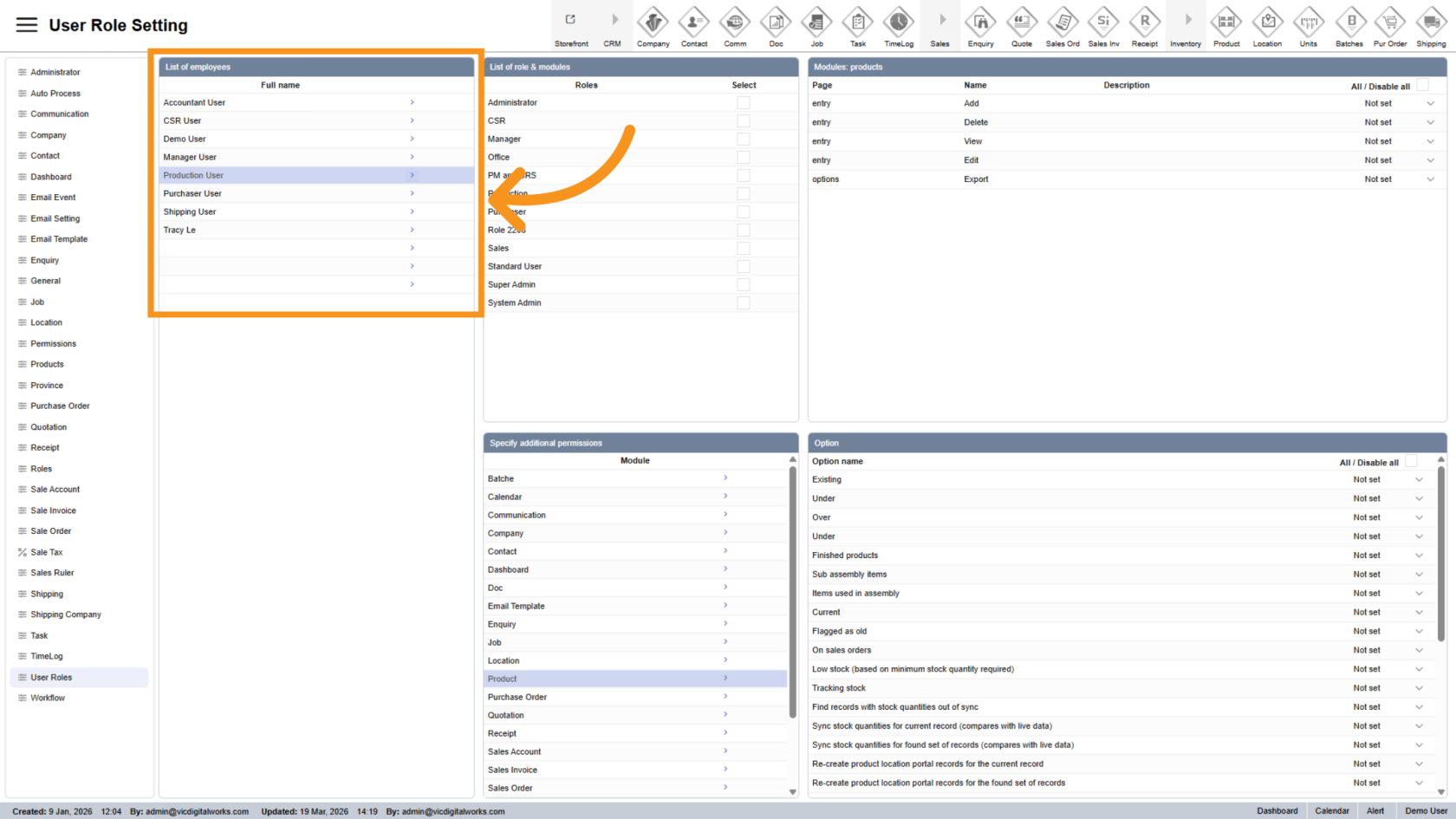Open the Company module icon

[x=653, y=22]
